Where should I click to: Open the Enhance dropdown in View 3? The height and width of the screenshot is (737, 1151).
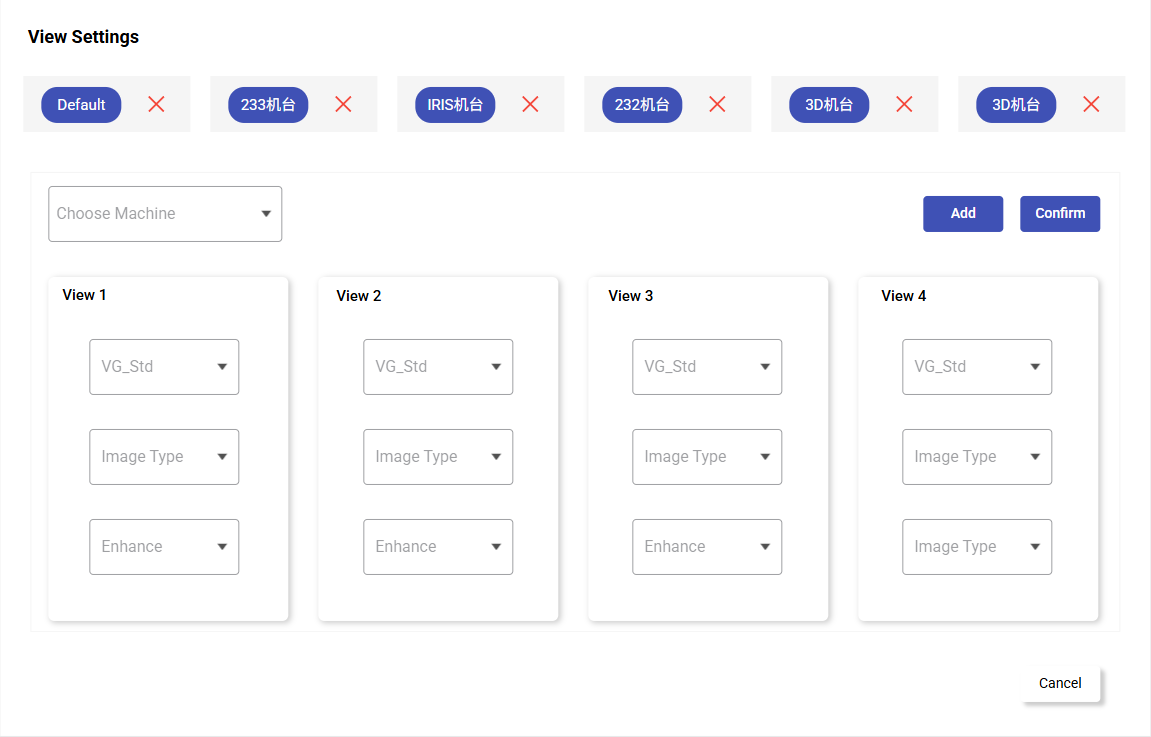click(x=707, y=547)
